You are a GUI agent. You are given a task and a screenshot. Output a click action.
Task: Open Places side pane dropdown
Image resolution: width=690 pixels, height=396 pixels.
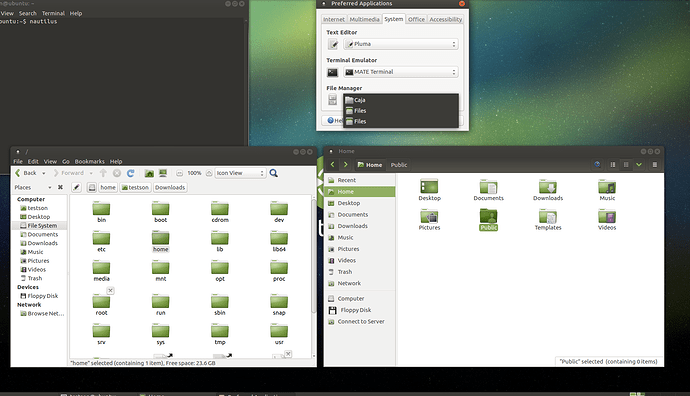pos(33,187)
